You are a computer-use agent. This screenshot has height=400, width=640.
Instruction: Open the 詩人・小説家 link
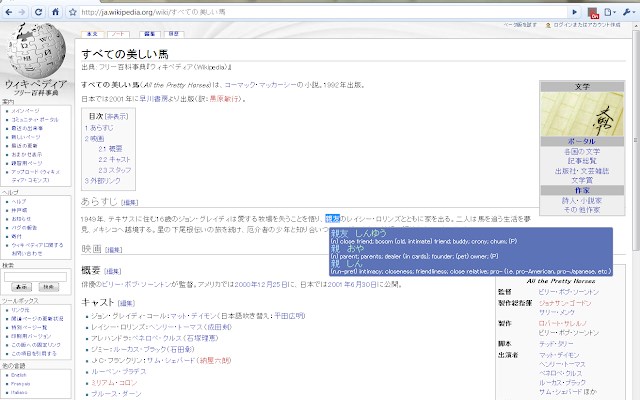(x=582, y=201)
